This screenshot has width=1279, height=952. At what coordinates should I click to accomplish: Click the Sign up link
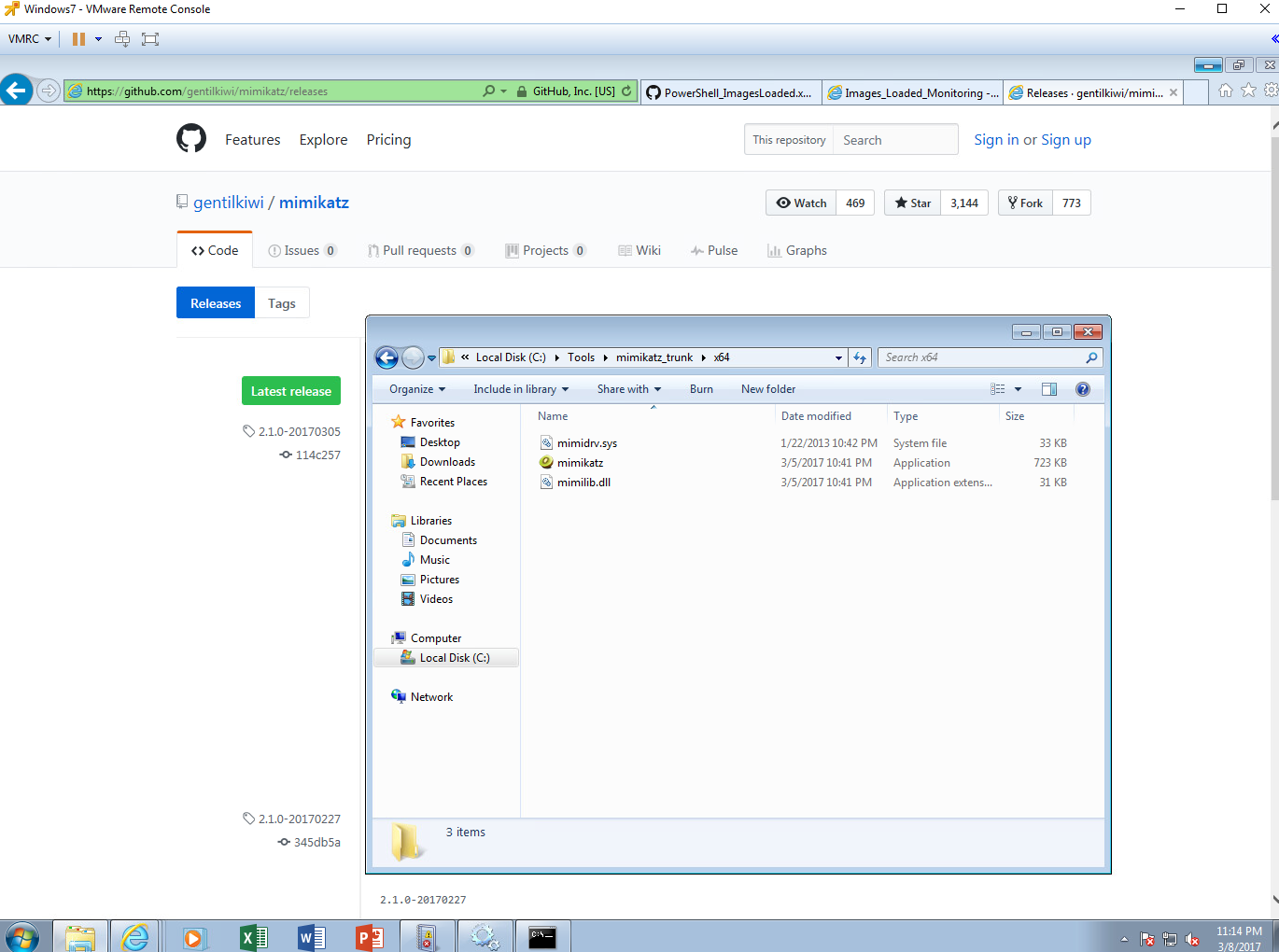(1066, 140)
